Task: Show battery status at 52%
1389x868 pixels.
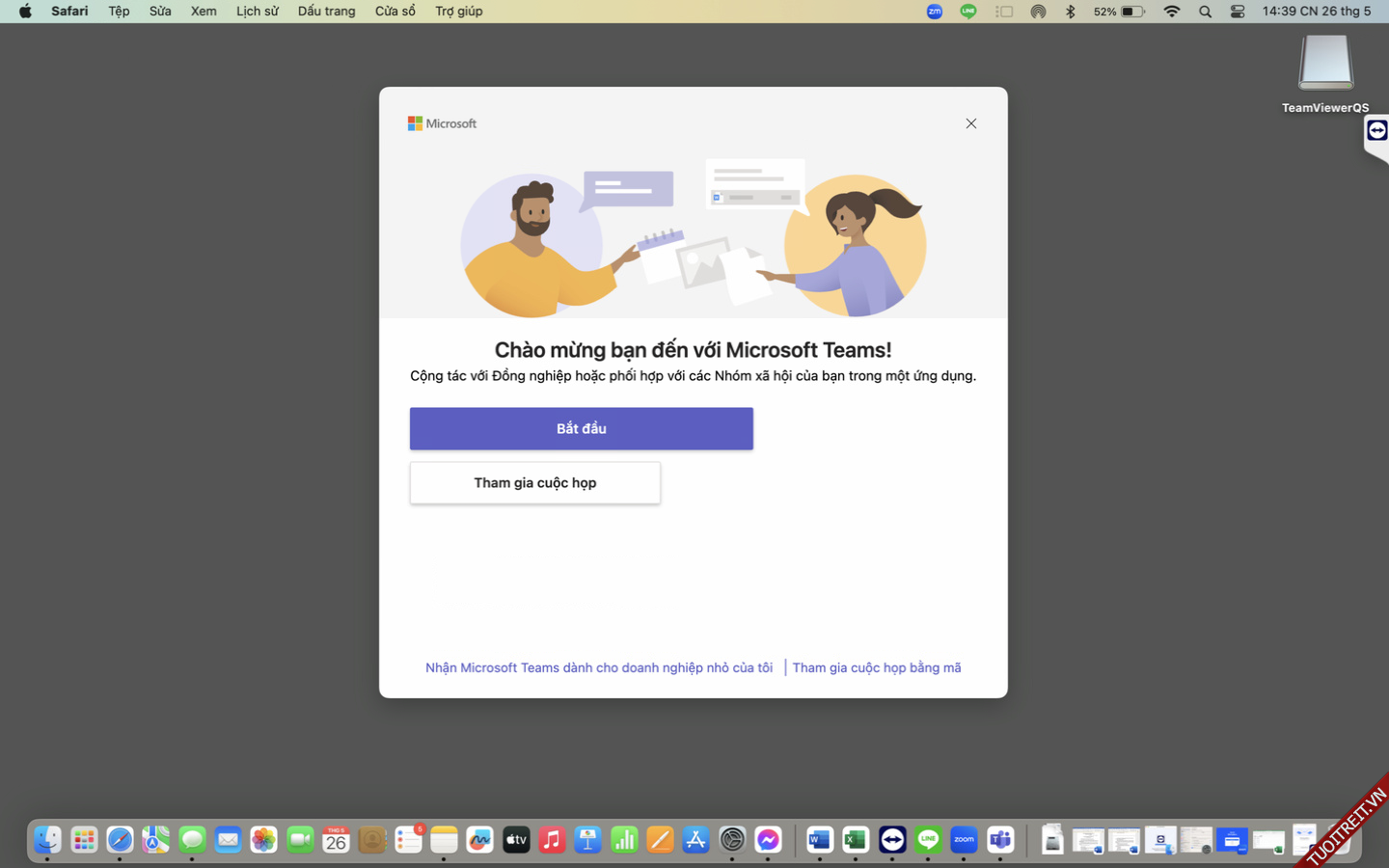Action: point(1119,12)
